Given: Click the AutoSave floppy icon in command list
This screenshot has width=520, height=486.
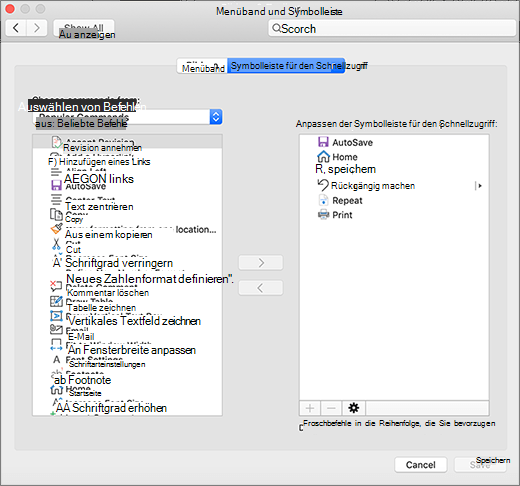Looking at the screenshot, I should click(56, 185).
